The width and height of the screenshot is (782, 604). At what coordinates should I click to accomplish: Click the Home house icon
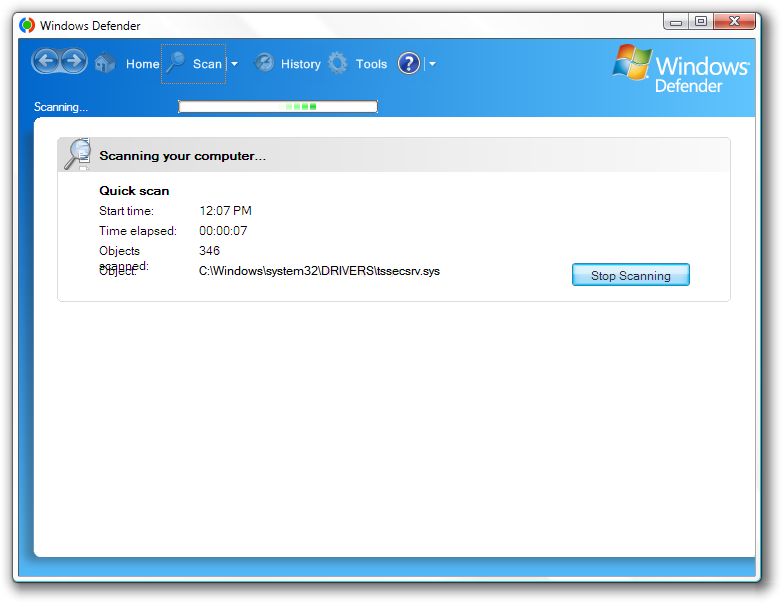tap(105, 63)
